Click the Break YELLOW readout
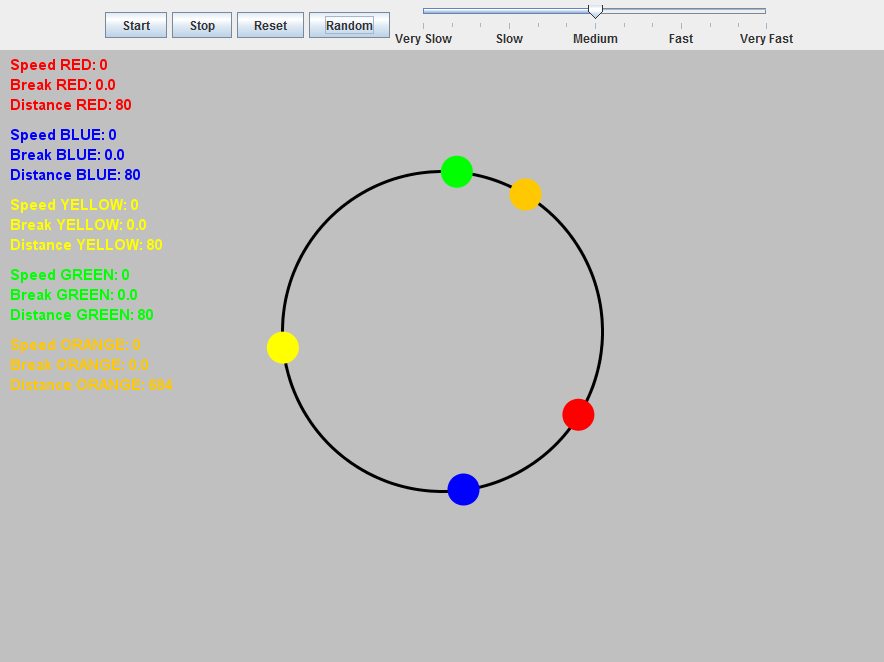This screenshot has height=662, width=884. (78, 225)
